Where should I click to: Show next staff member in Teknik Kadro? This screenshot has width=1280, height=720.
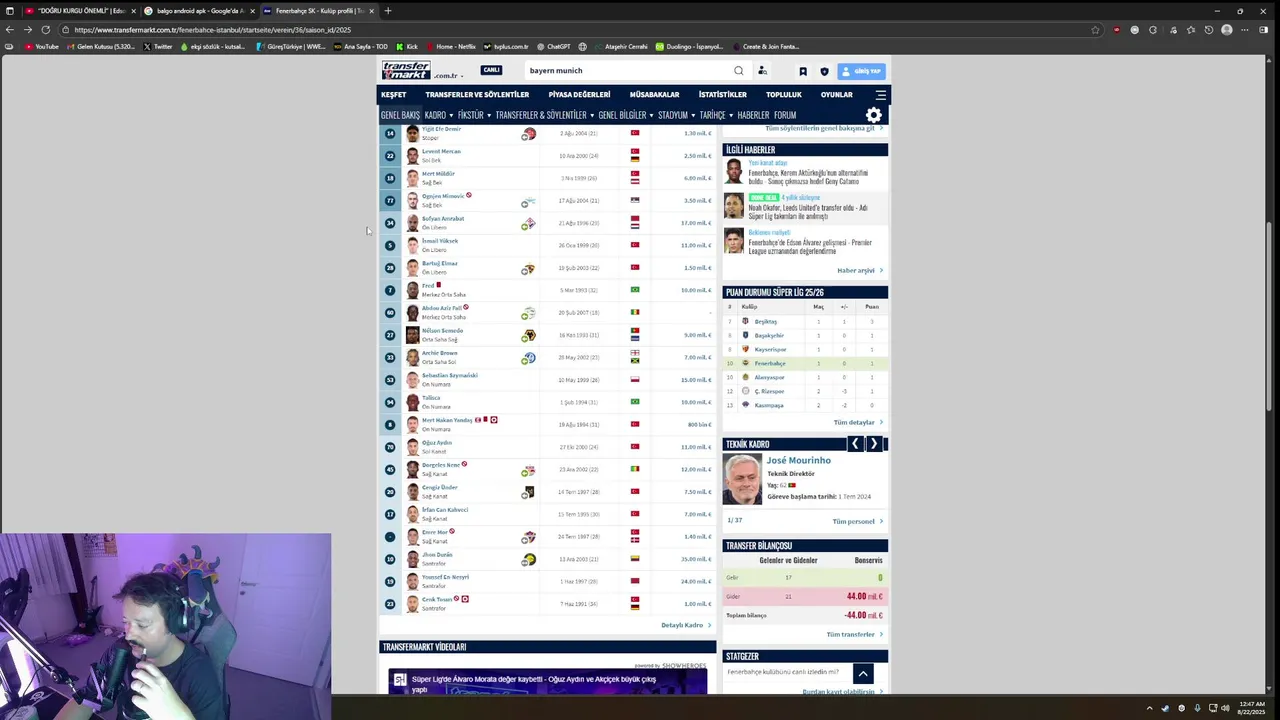(x=874, y=444)
